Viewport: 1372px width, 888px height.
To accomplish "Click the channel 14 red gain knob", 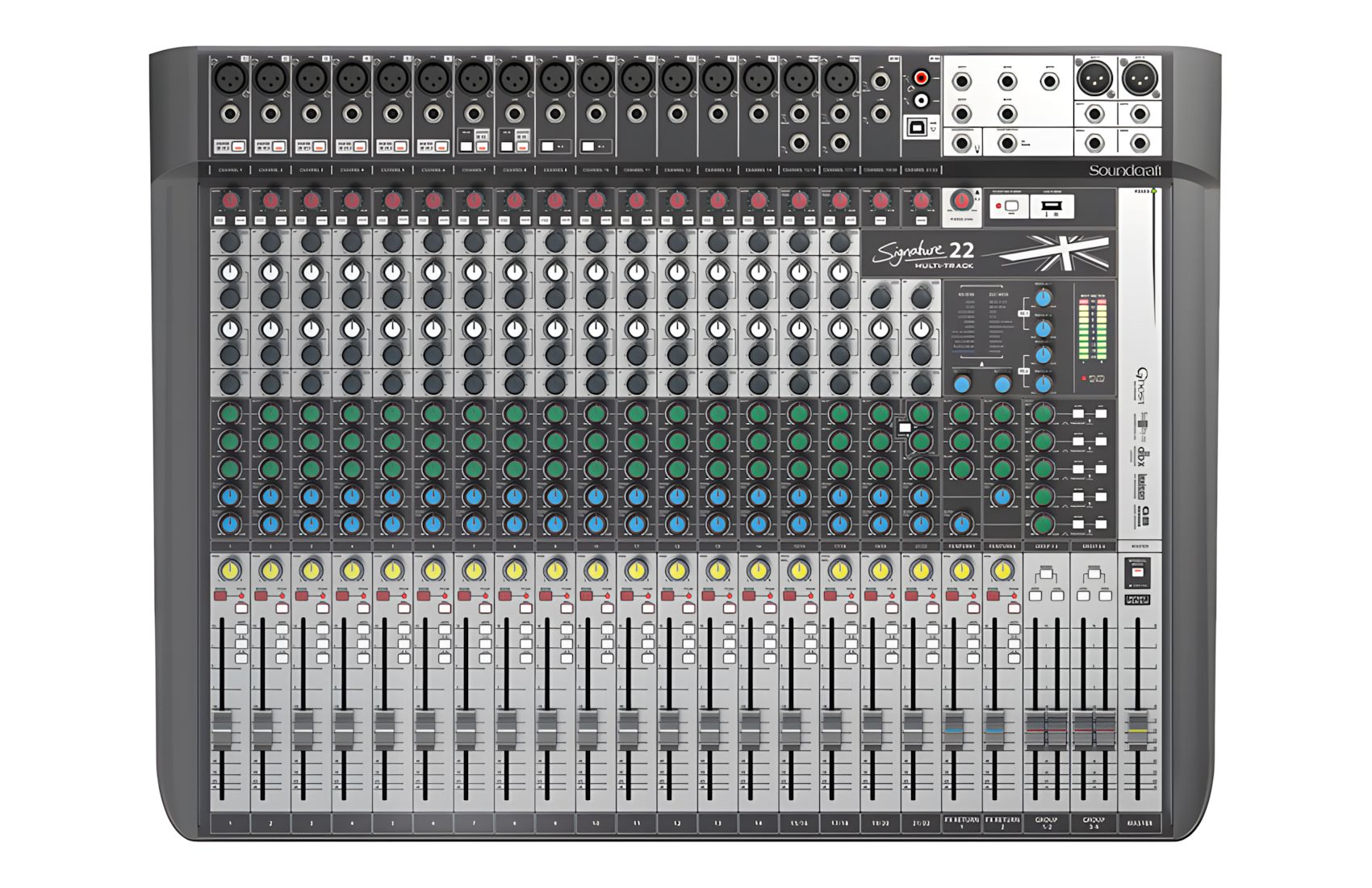I will (758, 200).
